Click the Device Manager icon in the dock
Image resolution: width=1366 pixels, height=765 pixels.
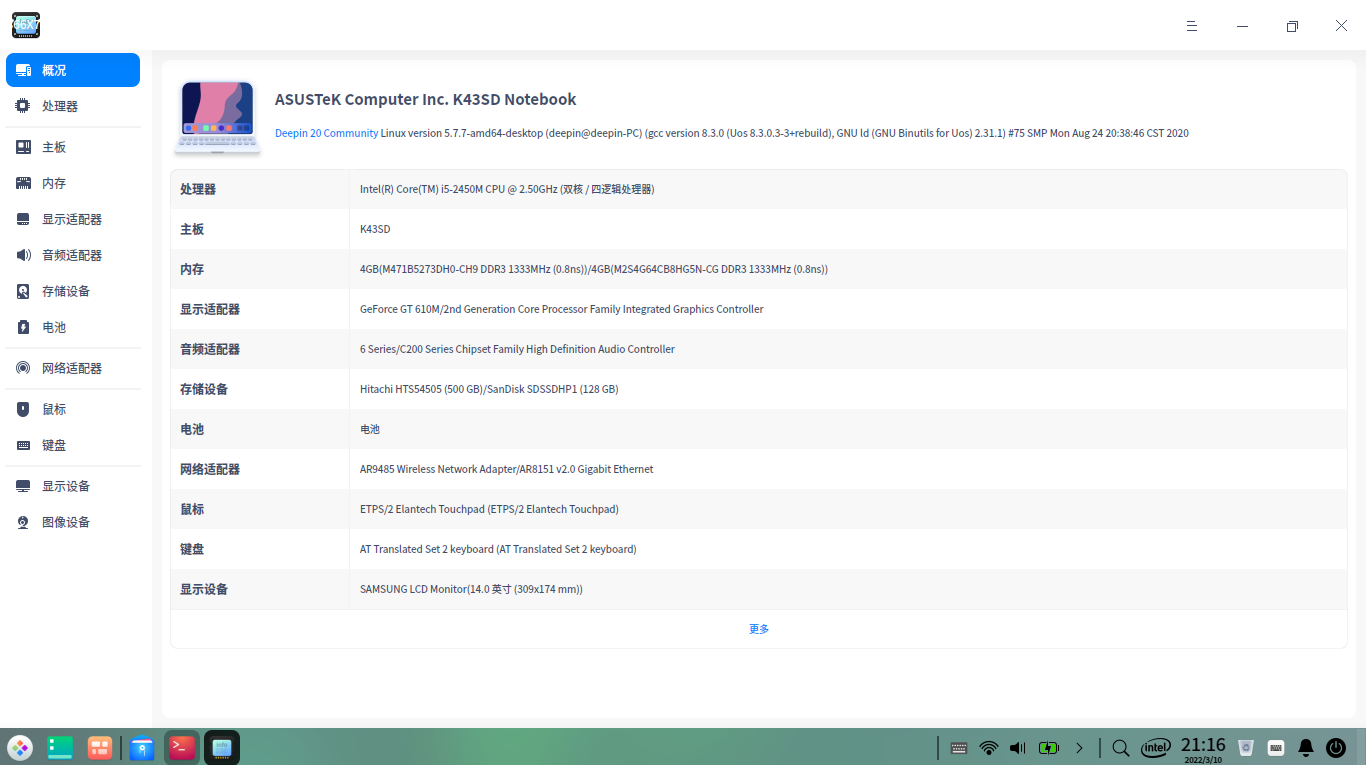[222, 747]
